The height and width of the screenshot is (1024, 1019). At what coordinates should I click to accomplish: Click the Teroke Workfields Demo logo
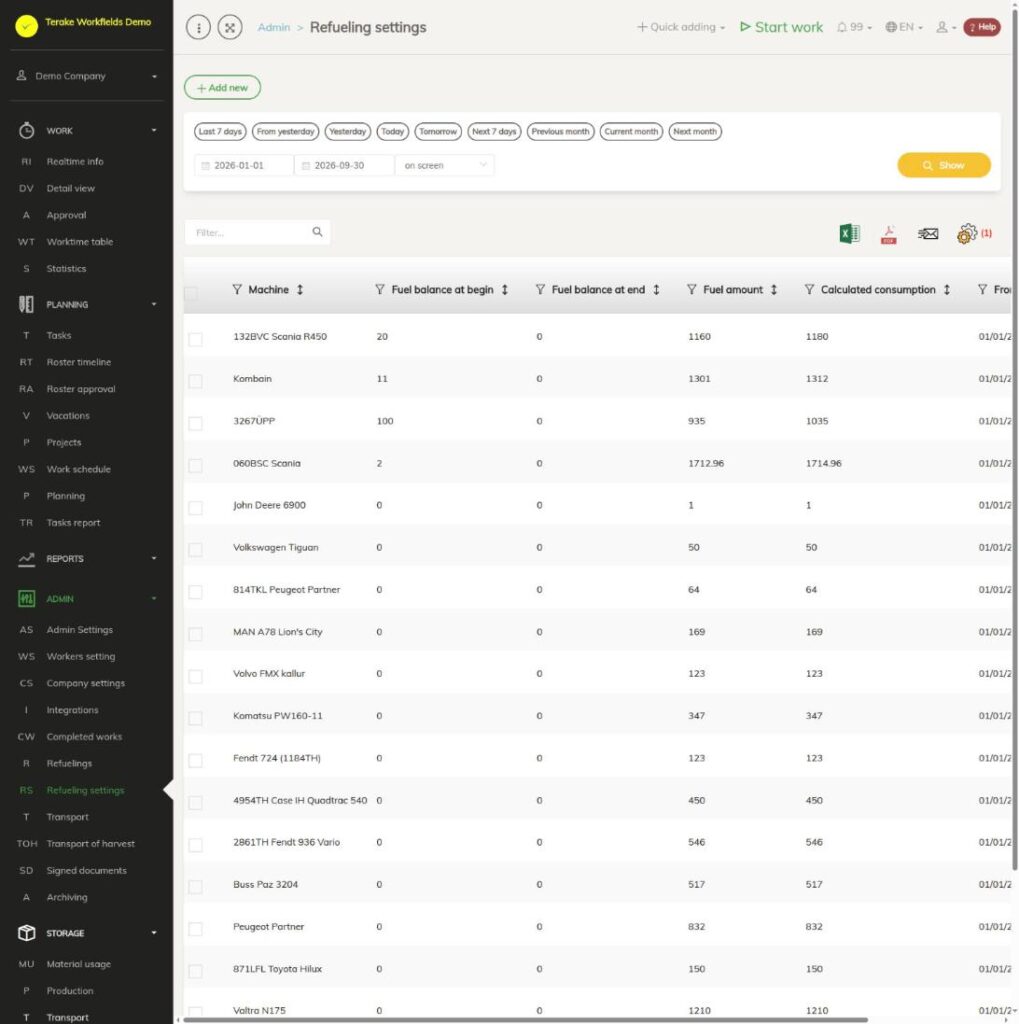coord(27,25)
